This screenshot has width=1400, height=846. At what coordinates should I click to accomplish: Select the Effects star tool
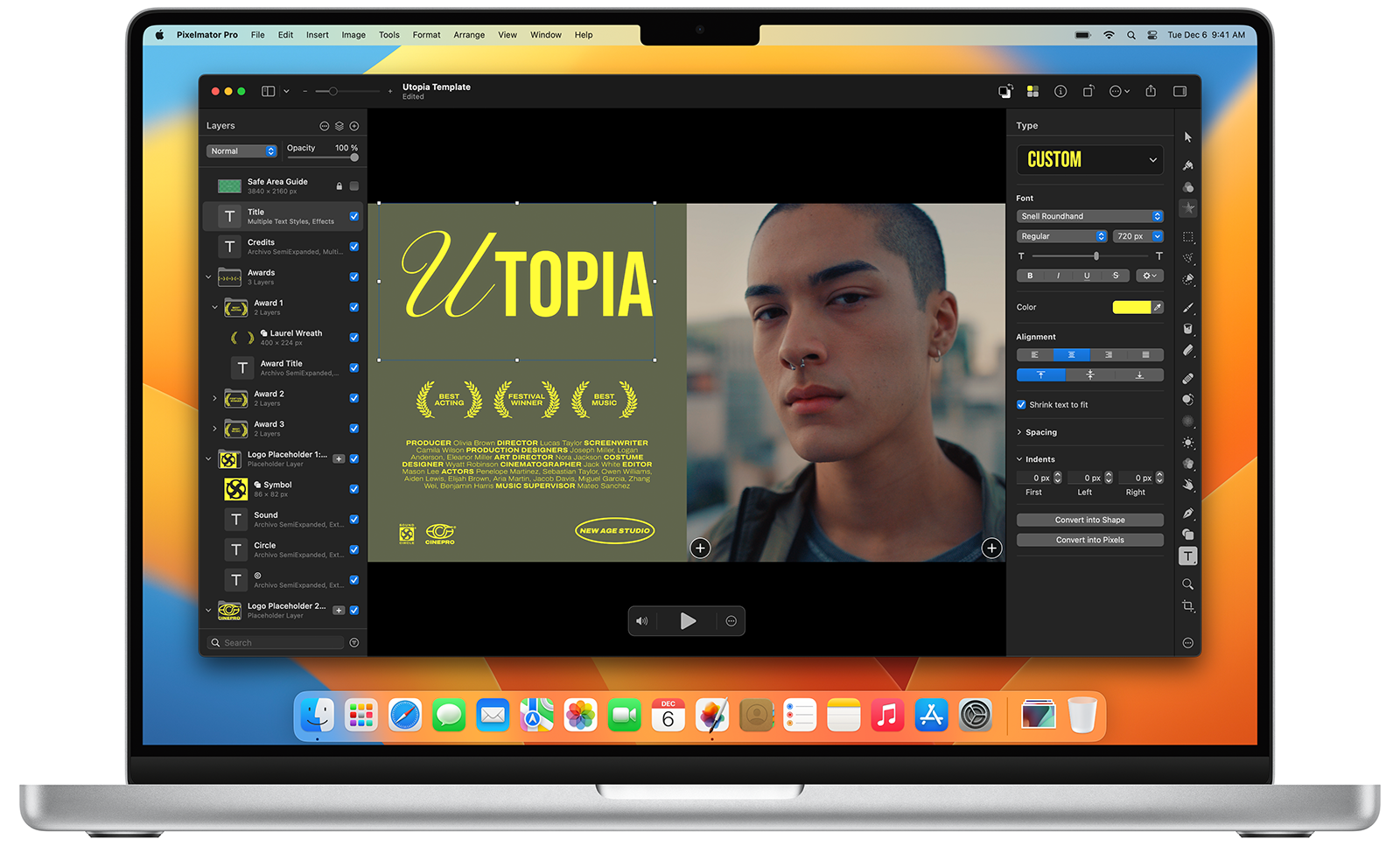coord(1187,208)
